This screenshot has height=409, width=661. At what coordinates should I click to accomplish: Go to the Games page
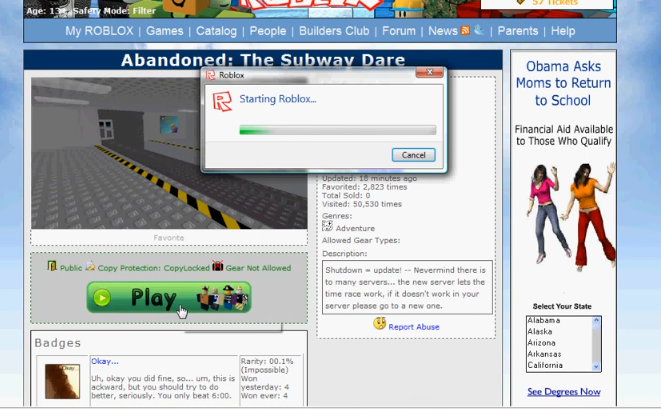[164, 31]
